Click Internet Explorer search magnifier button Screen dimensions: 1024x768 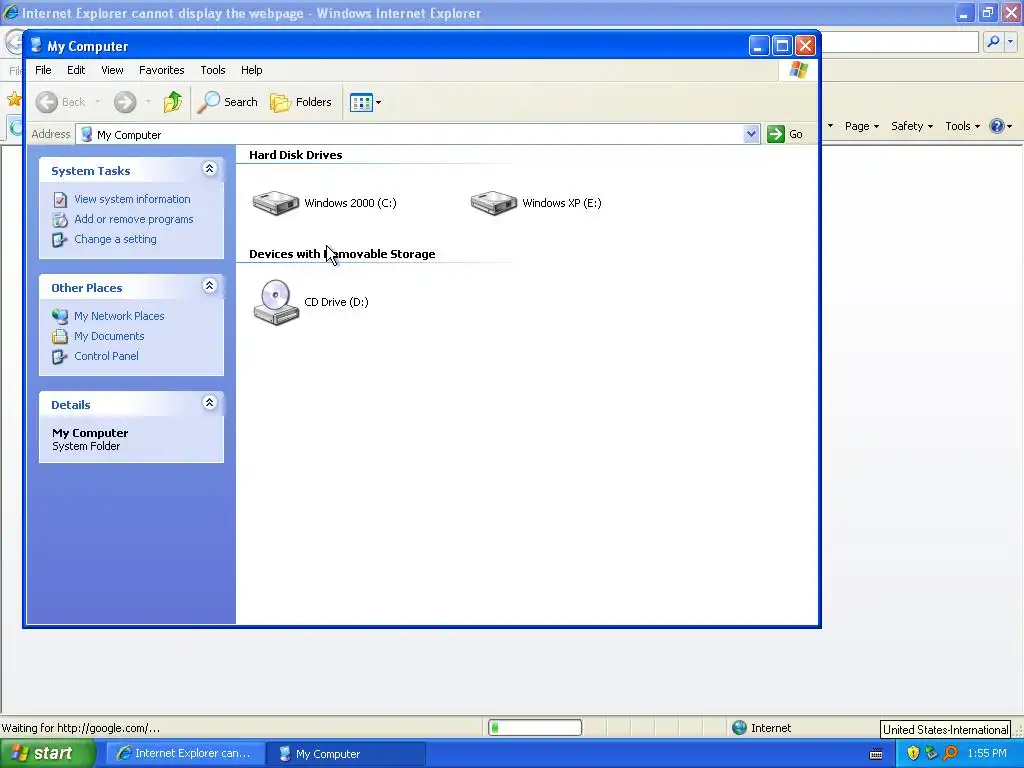coord(993,42)
